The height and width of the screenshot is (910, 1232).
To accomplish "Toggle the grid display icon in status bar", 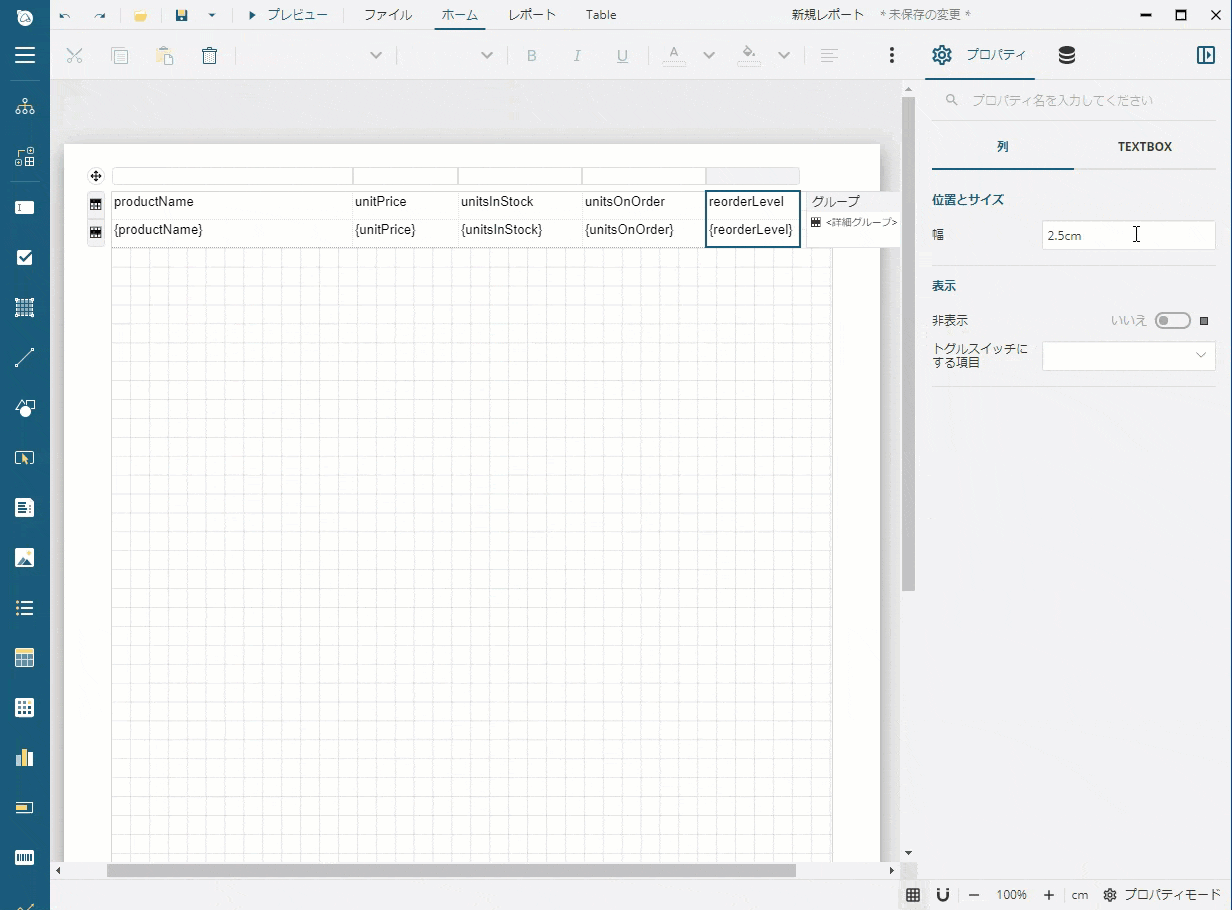I will (912, 895).
